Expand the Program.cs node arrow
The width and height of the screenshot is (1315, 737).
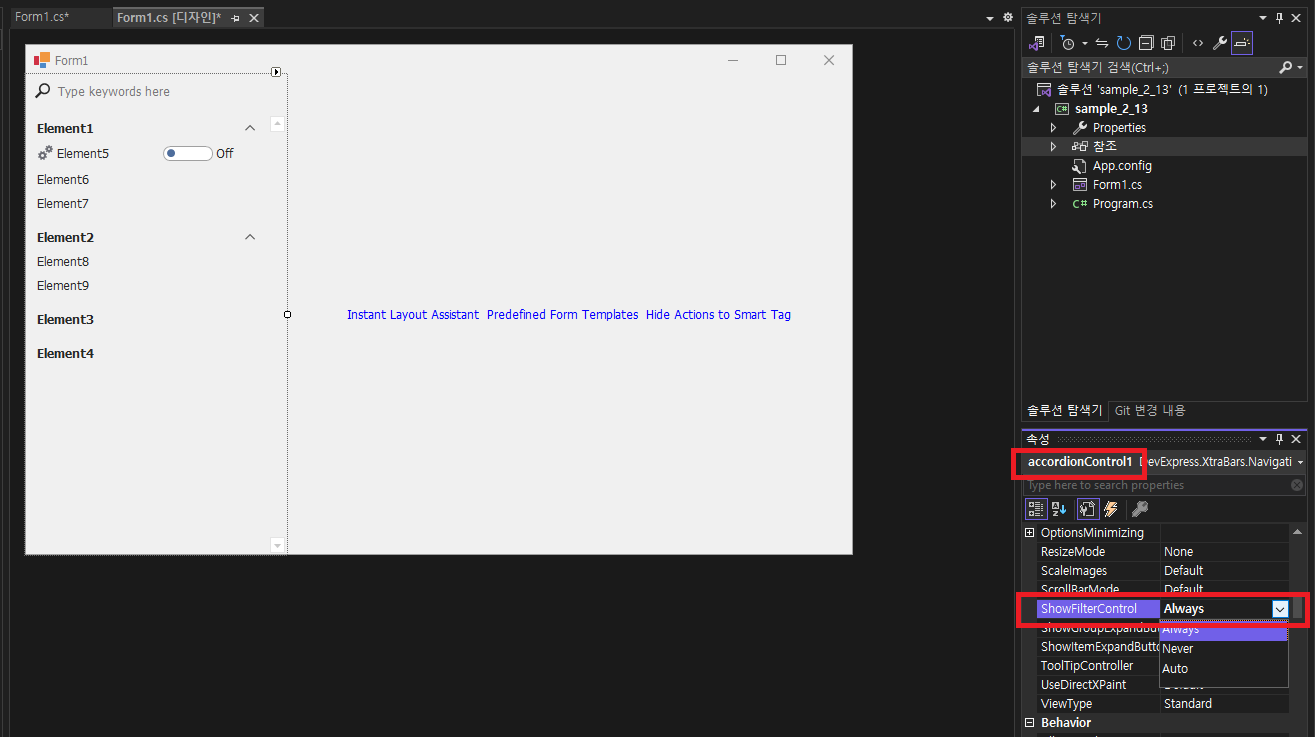pyautogui.click(x=1053, y=204)
